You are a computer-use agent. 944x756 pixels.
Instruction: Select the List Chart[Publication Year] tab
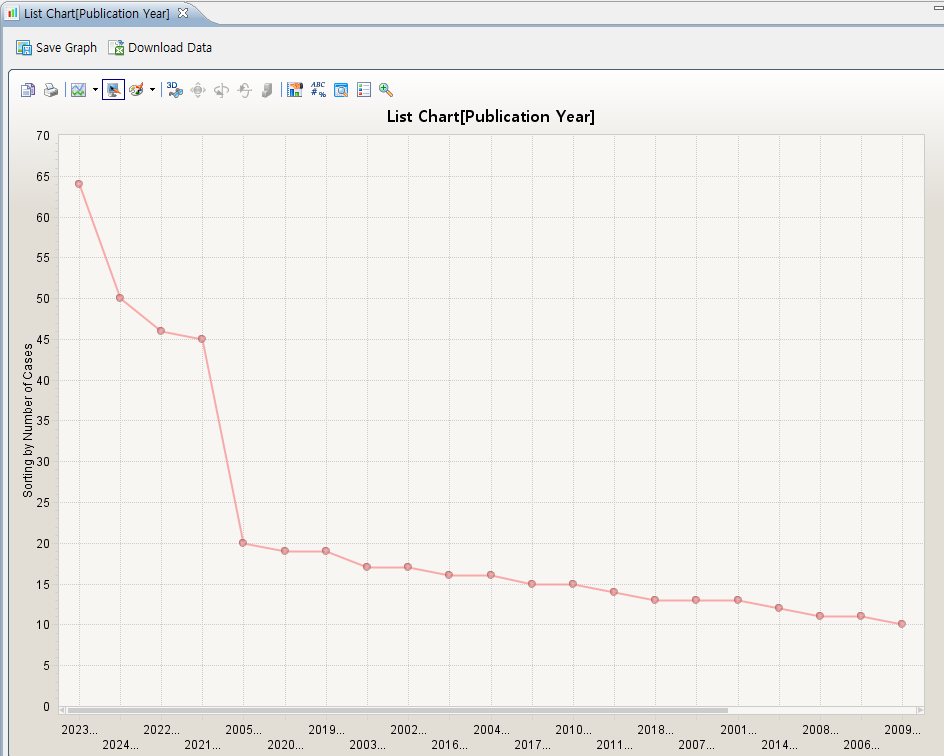tap(95, 13)
